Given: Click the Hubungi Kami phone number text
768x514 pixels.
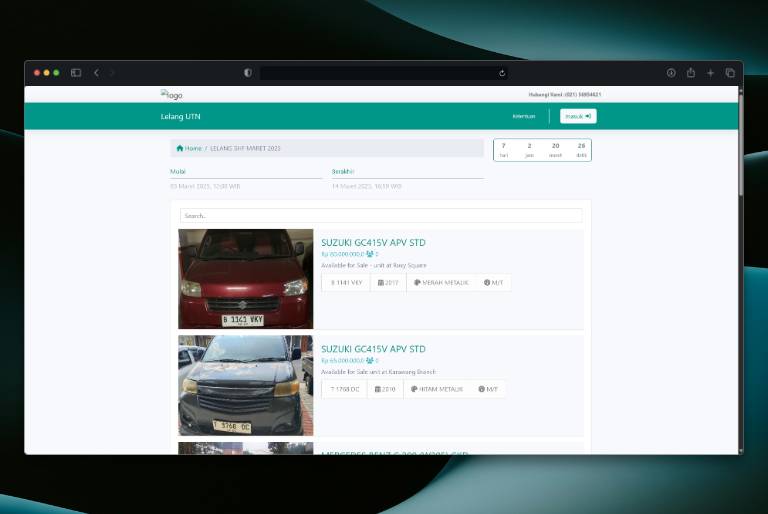Looking at the screenshot, I should pyautogui.click(x=564, y=95).
